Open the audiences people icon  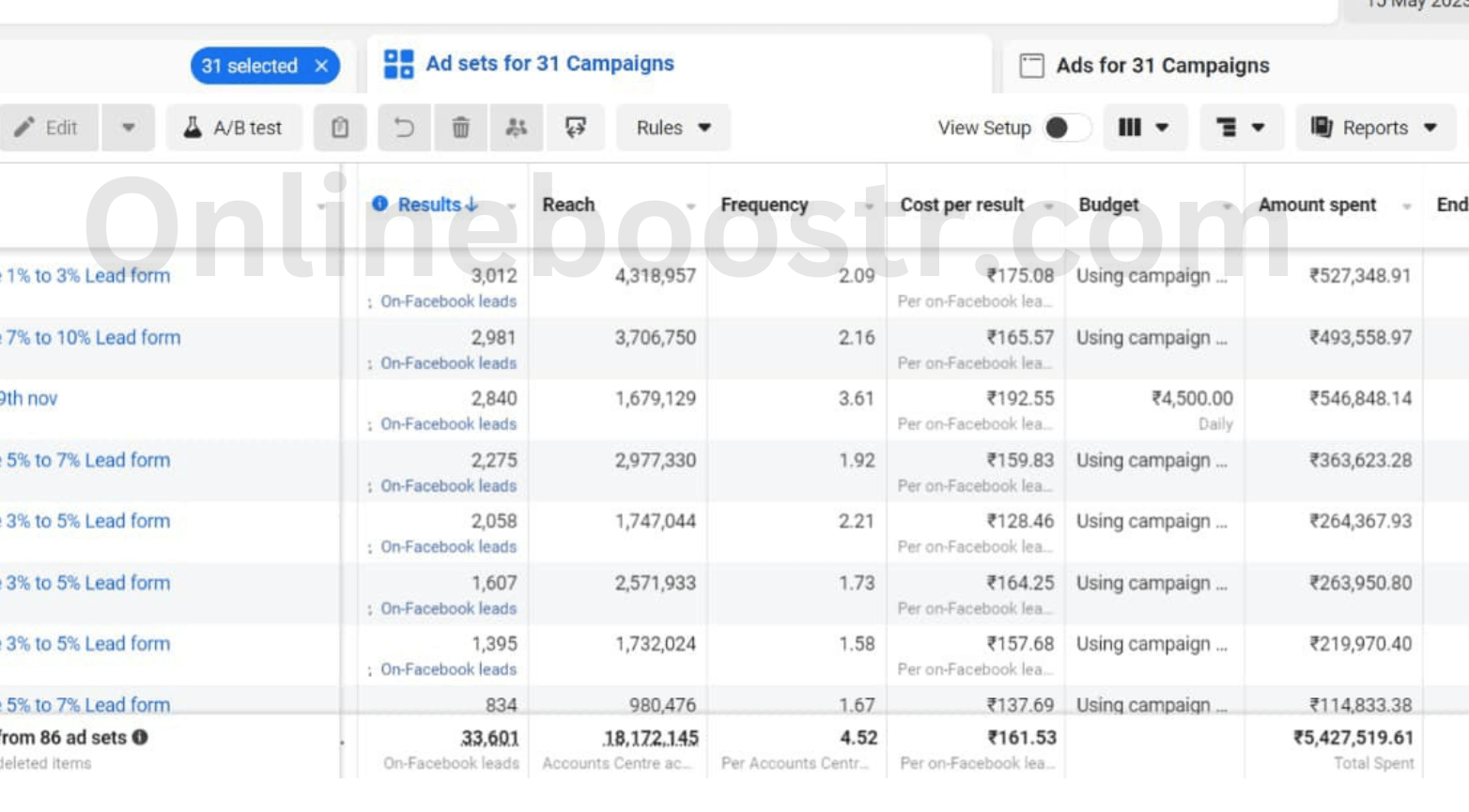tap(516, 129)
